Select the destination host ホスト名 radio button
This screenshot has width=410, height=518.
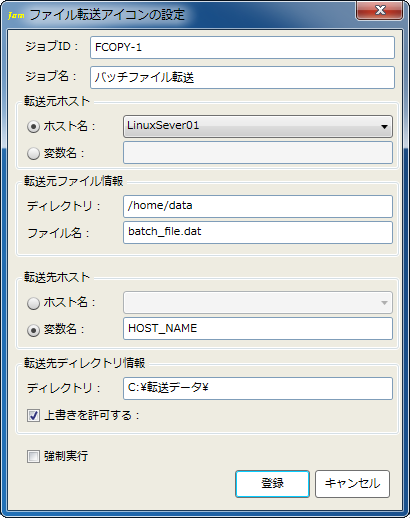coord(33,304)
